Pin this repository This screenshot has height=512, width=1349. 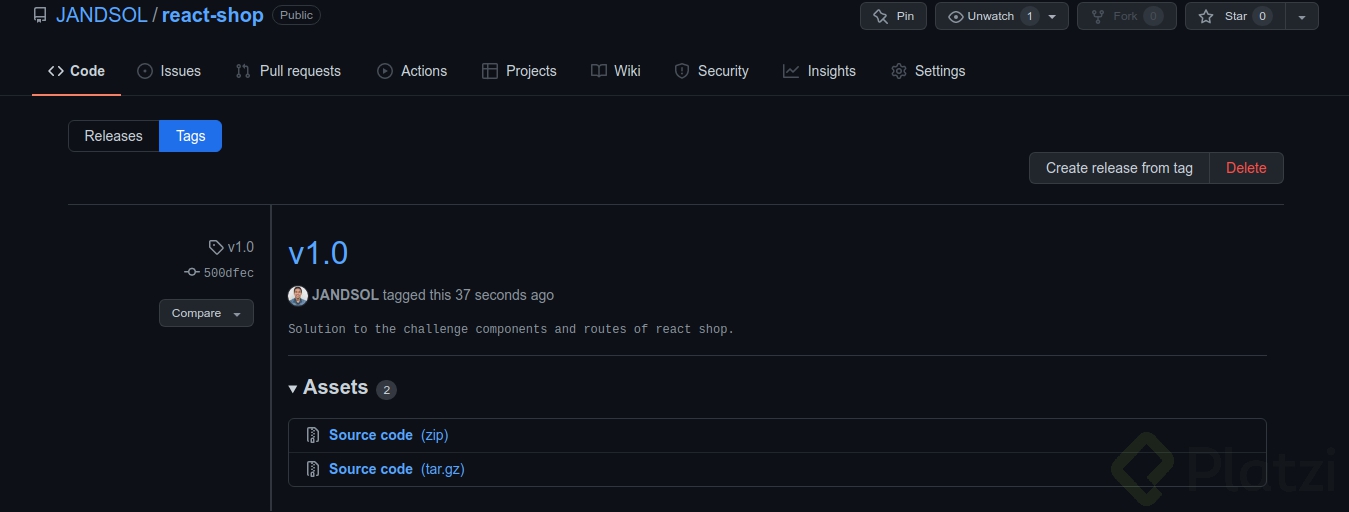click(893, 16)
